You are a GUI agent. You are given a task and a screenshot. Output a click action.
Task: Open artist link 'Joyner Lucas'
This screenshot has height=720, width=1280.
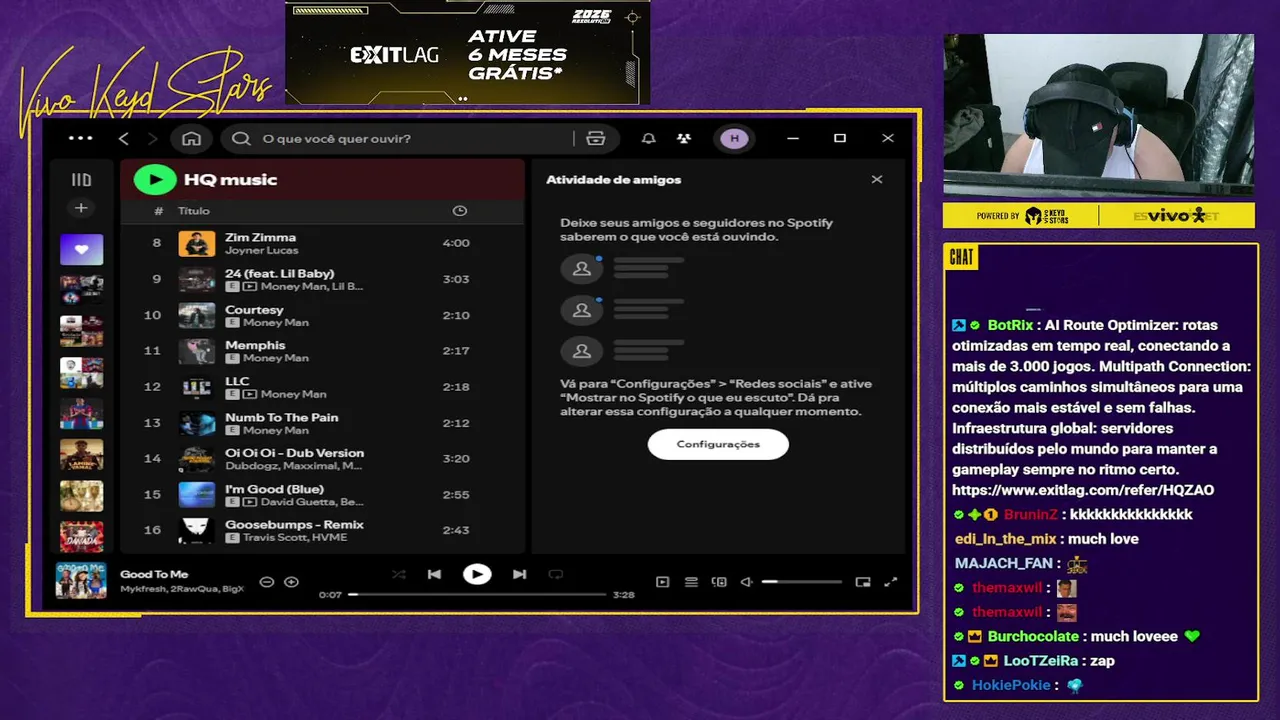pyautogui.click(x=261, y=250)
